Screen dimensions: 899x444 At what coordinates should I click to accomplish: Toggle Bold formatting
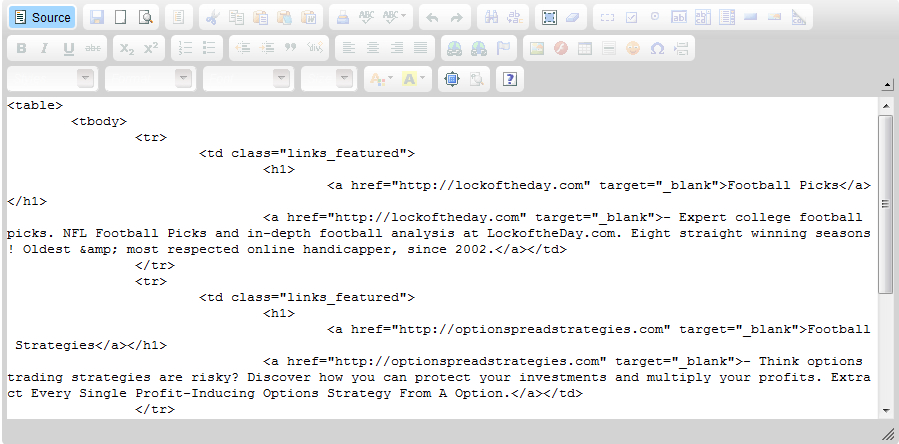(x=21, y=49)
